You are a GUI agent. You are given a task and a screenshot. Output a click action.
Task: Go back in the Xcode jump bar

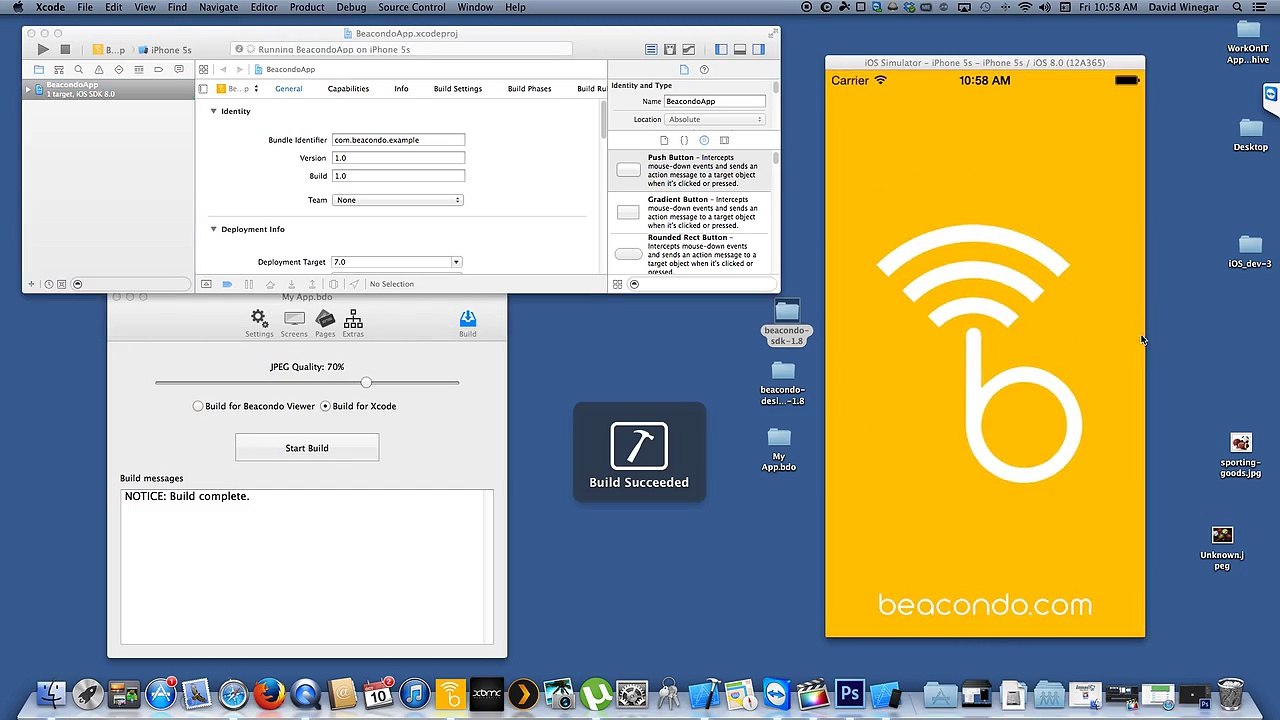(223, 69)
